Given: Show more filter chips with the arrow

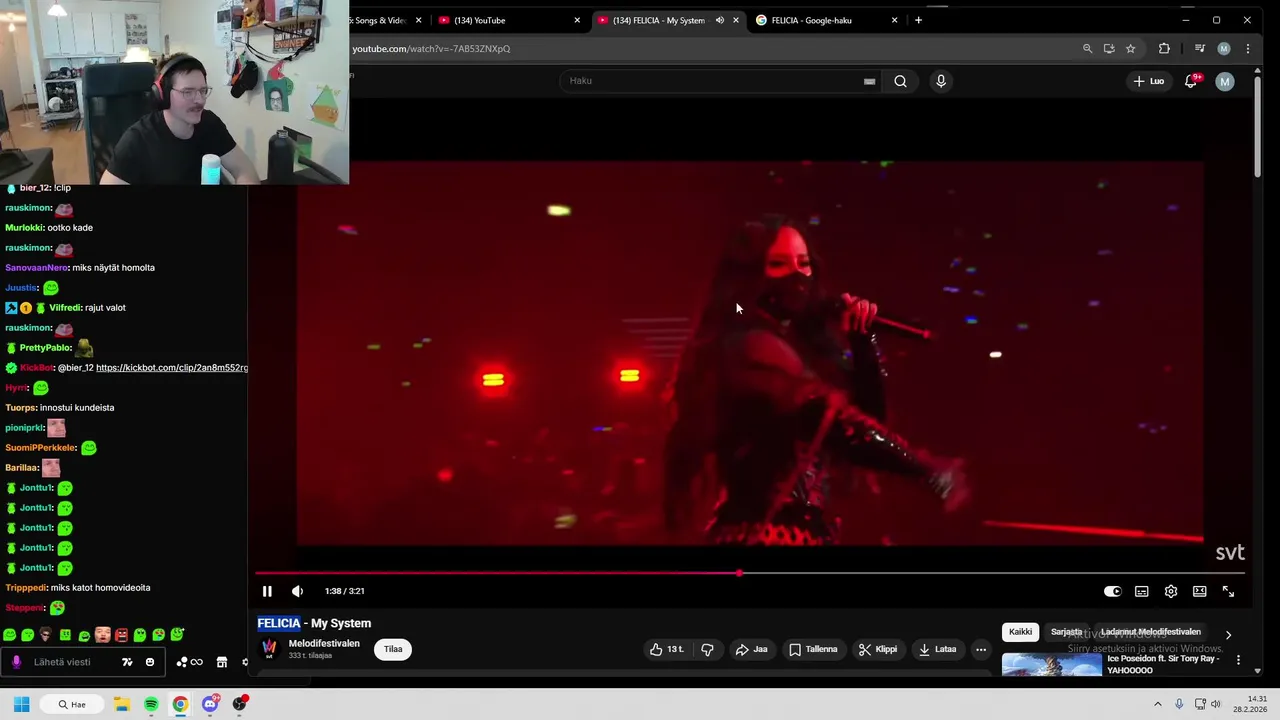Looking at the screenshot, I should [x=1228, y=634].
